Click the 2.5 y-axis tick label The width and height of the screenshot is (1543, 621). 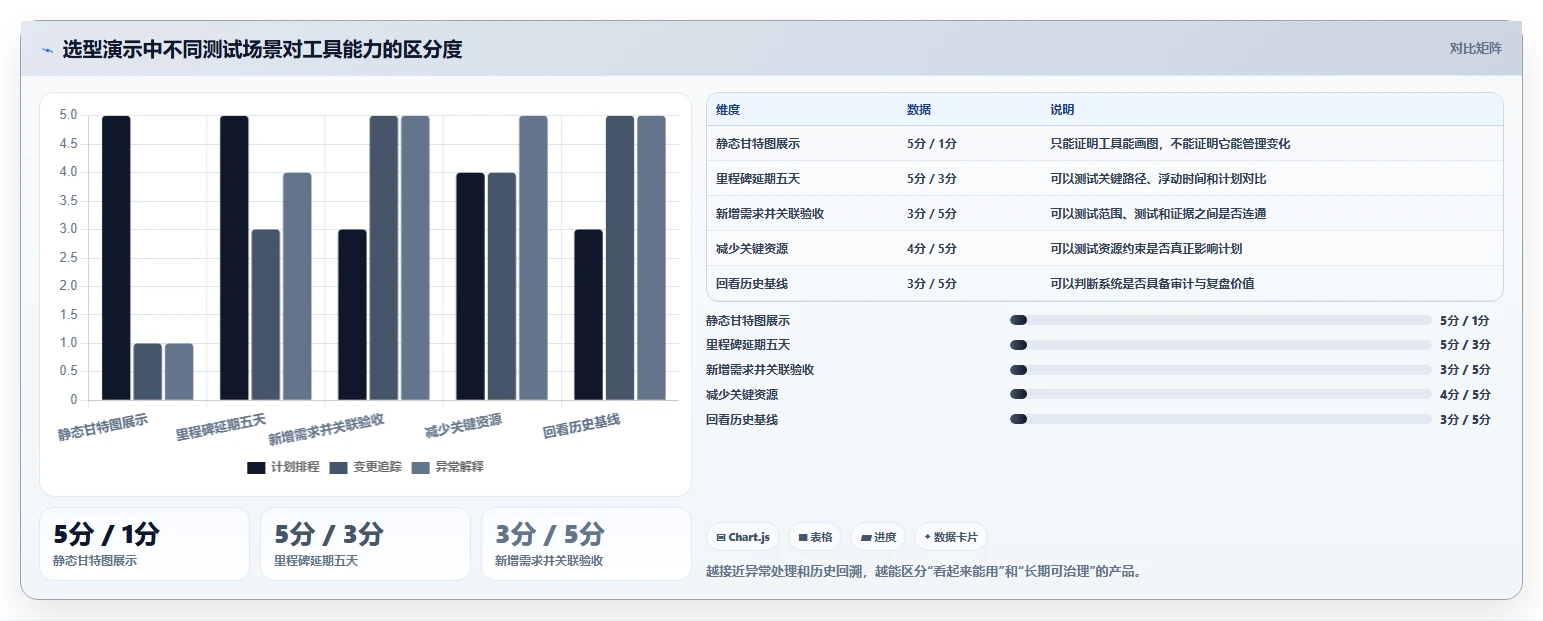[x=69, y=258]
